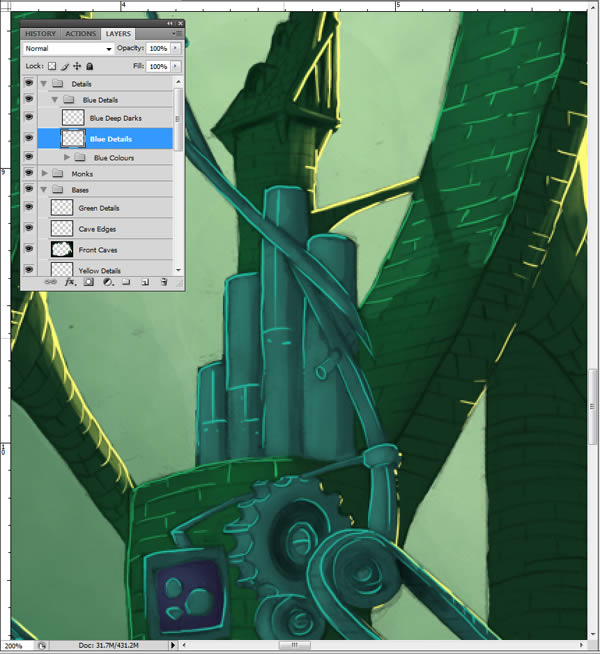Open status bar info menu arrow
The image size is (600, 654).
[x=173, y=646]
